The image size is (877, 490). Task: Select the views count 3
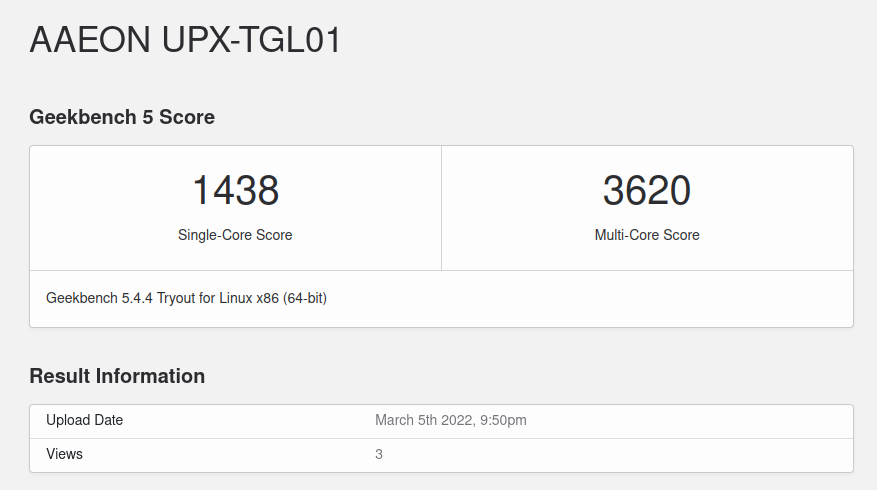[x=379, y=454]
